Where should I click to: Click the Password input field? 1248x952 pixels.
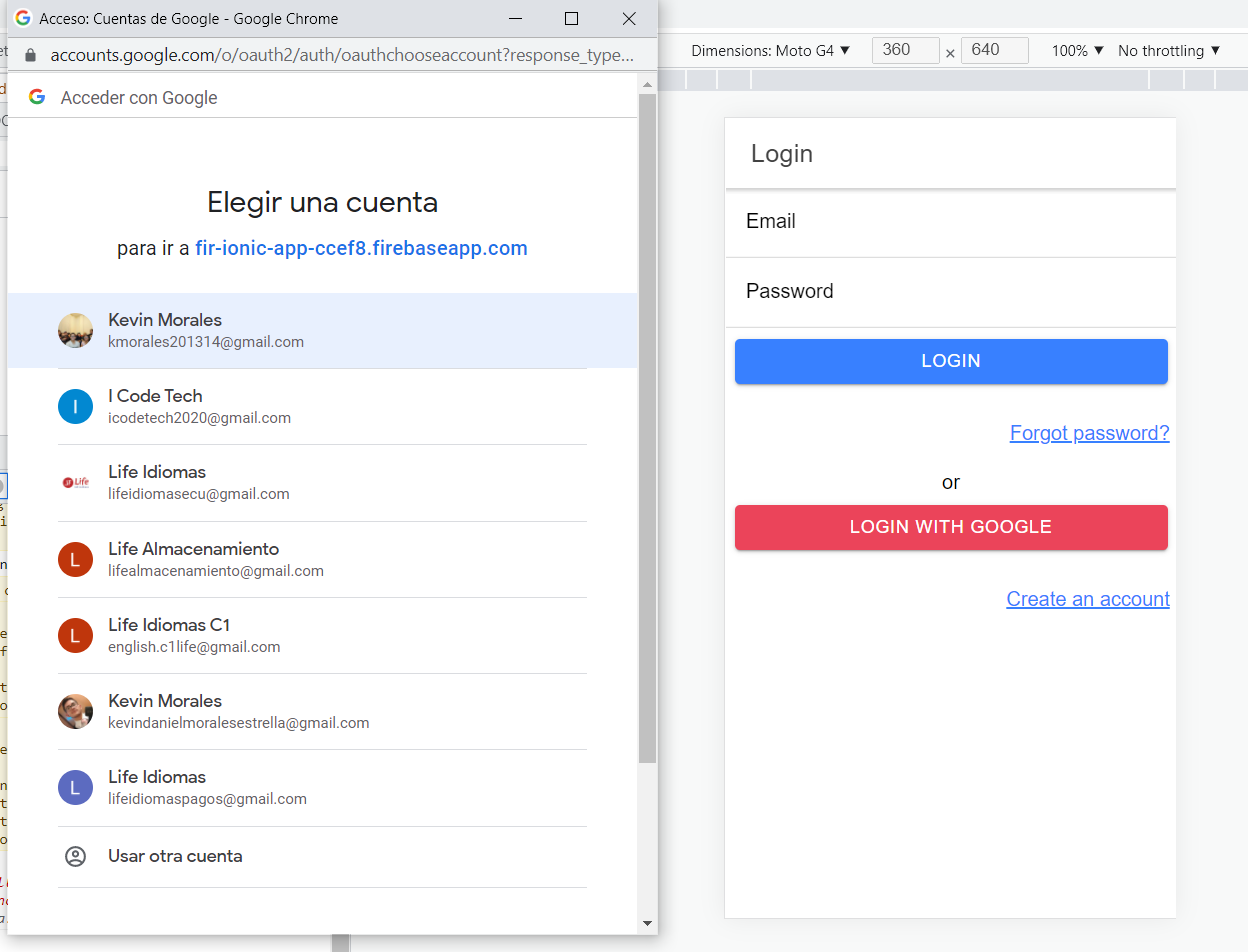pyautogui.click(x=951, y=291)
